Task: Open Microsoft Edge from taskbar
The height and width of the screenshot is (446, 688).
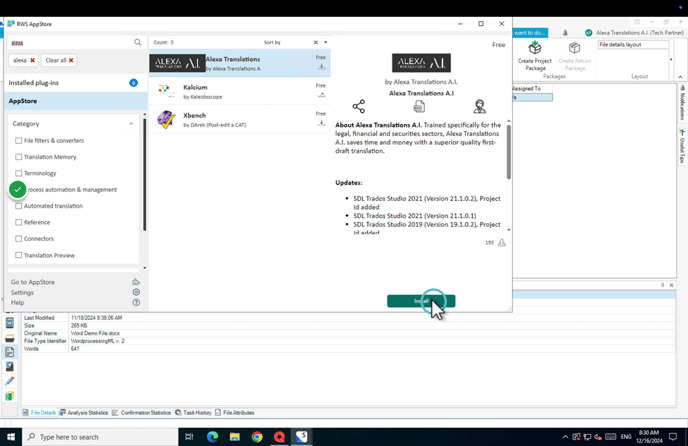Action: (212, 437)
